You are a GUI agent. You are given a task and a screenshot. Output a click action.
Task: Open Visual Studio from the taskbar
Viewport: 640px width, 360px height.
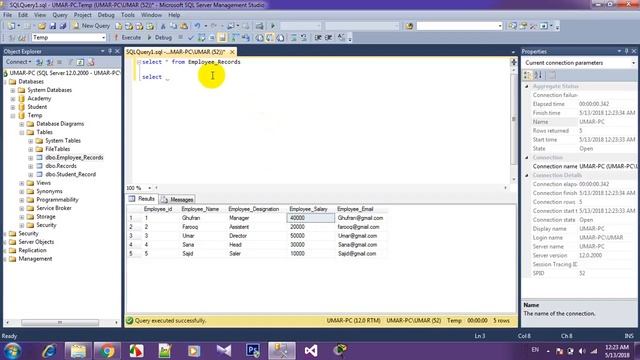[x=311, y=351]
